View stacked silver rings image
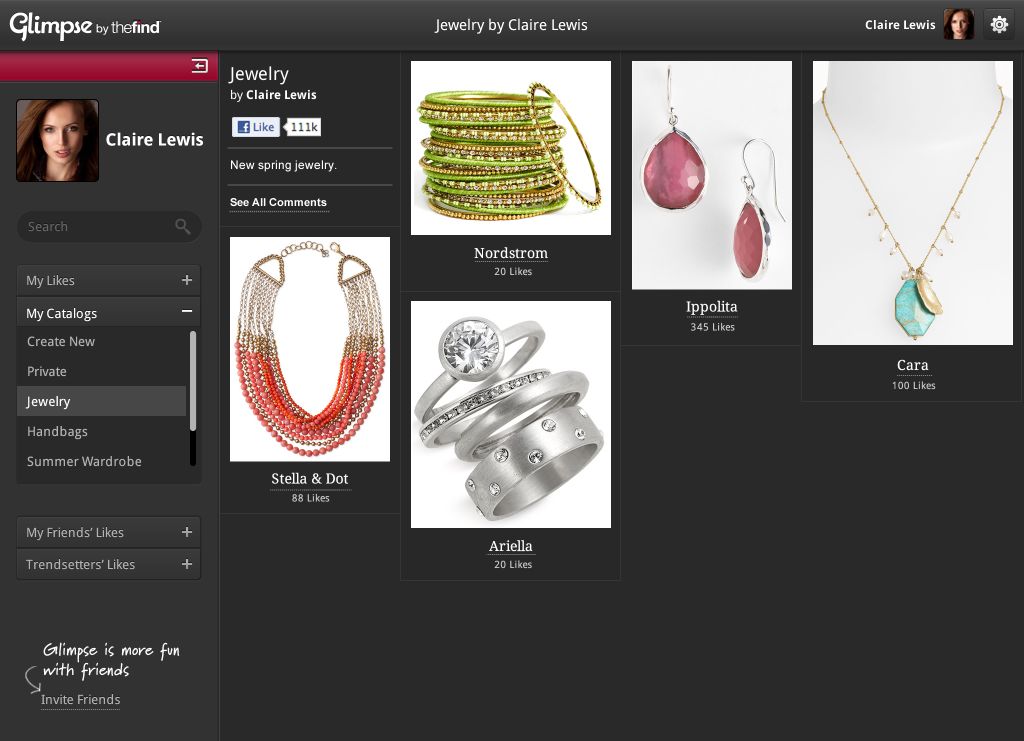Viewport: 1024px width, 741px height. click(x=511, y=415)
